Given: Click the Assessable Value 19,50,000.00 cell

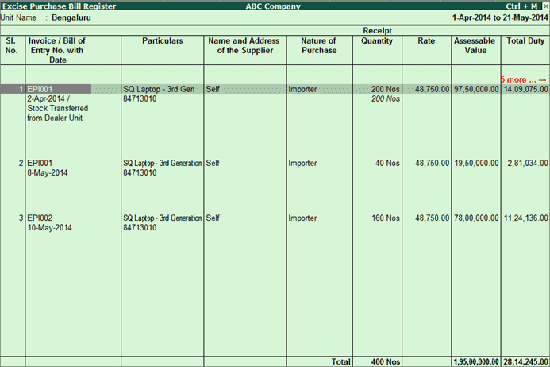Looking at the screenshot, I should click(x=476, y=163).
